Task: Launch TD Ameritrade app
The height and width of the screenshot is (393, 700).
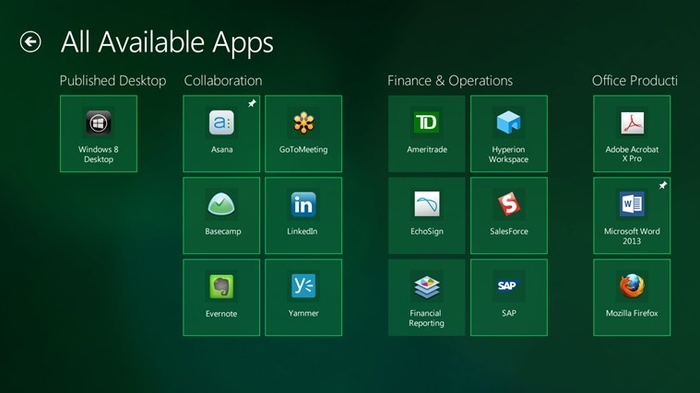Action: tap(426, 134)
